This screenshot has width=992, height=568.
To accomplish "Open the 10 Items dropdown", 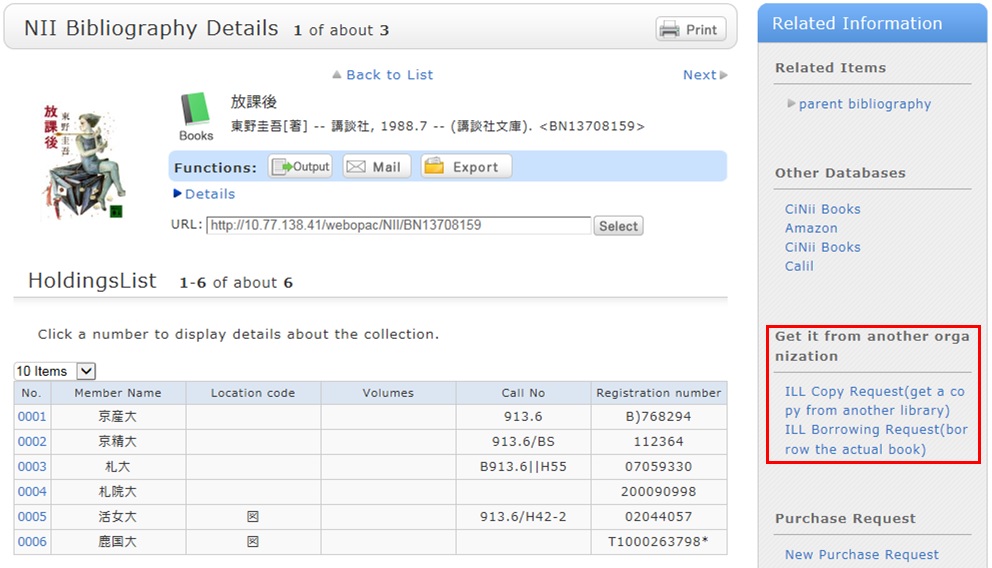I will [x=55, y=371].
